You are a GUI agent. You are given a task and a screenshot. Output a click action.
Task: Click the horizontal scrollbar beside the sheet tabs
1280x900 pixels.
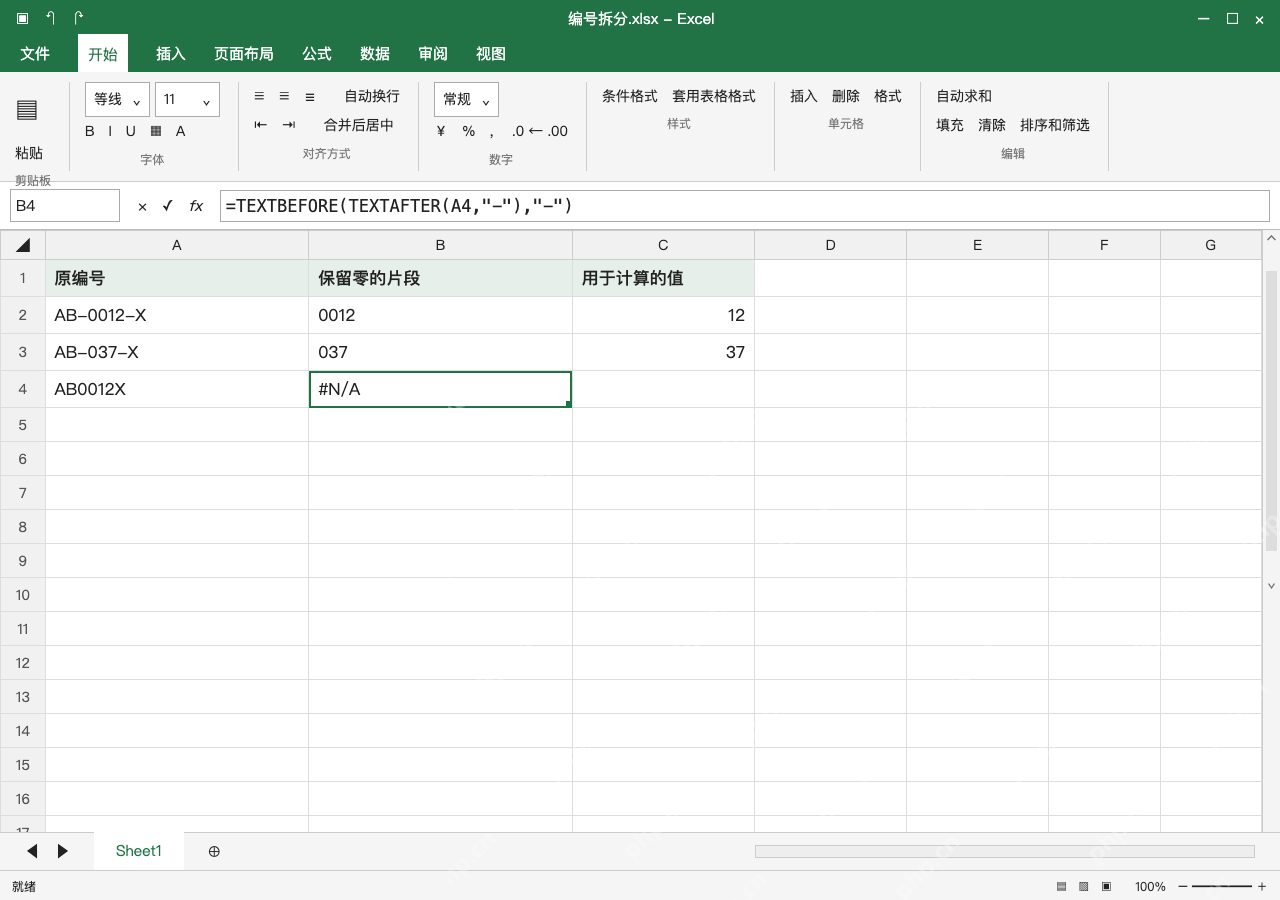tap(1004, 851)
